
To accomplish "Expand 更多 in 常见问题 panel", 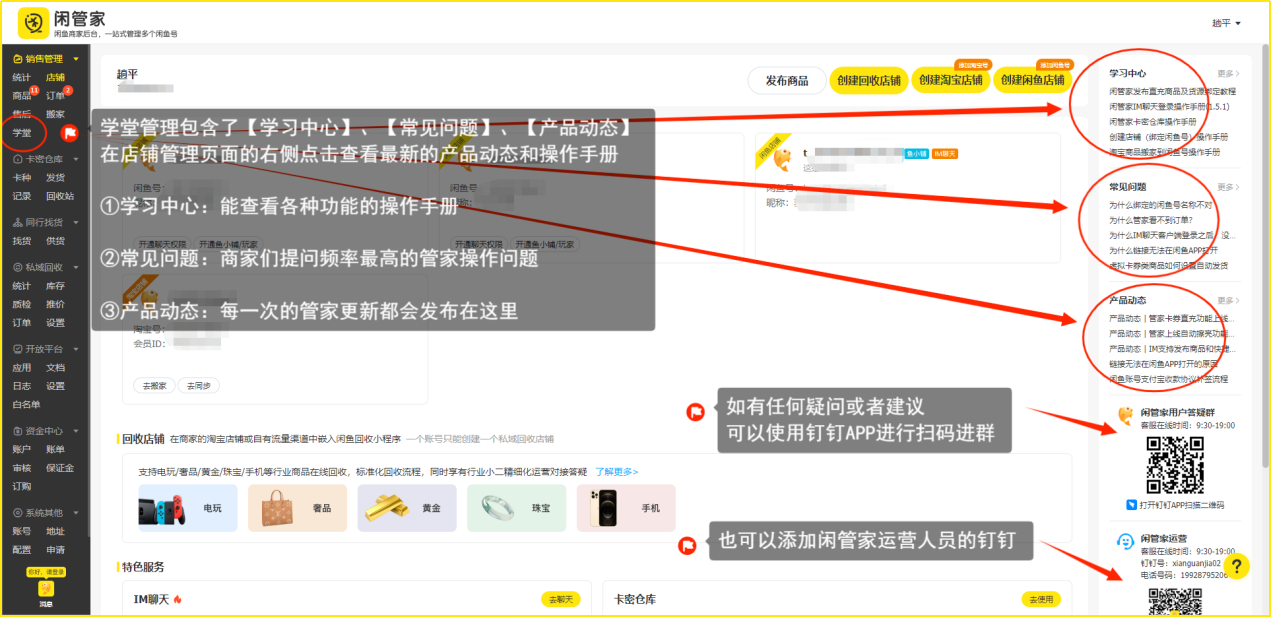I will pyautogui.click(x=1228, y=187).
